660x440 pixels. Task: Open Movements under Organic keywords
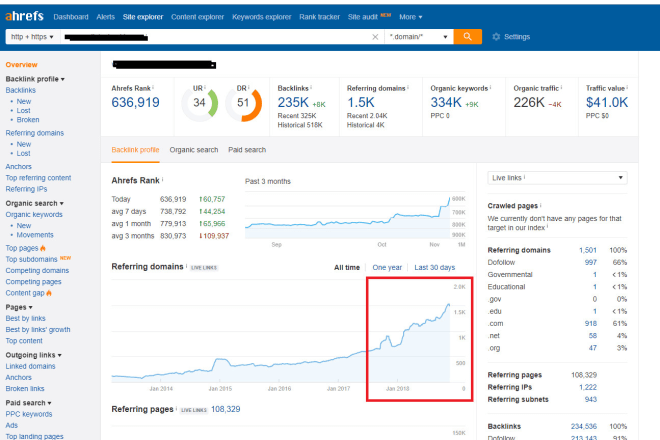point(35,235)
